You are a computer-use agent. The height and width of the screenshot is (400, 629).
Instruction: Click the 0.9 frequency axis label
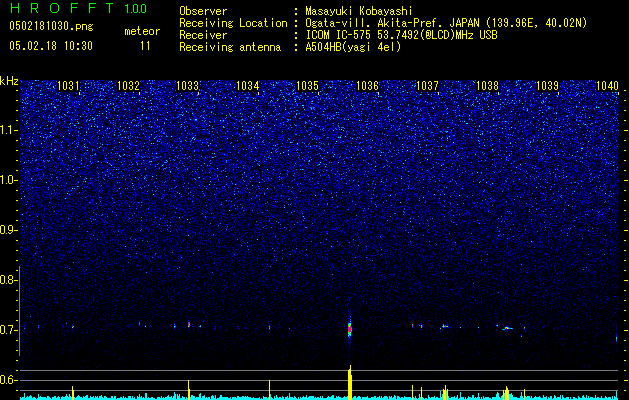pyautogui.click(x=8, y=230)
